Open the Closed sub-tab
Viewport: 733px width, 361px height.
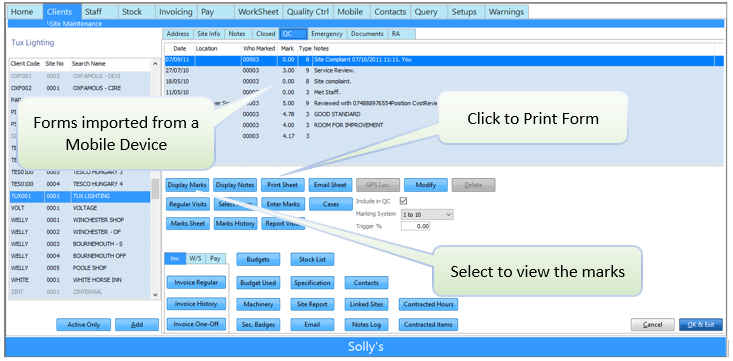pos(265,34)
